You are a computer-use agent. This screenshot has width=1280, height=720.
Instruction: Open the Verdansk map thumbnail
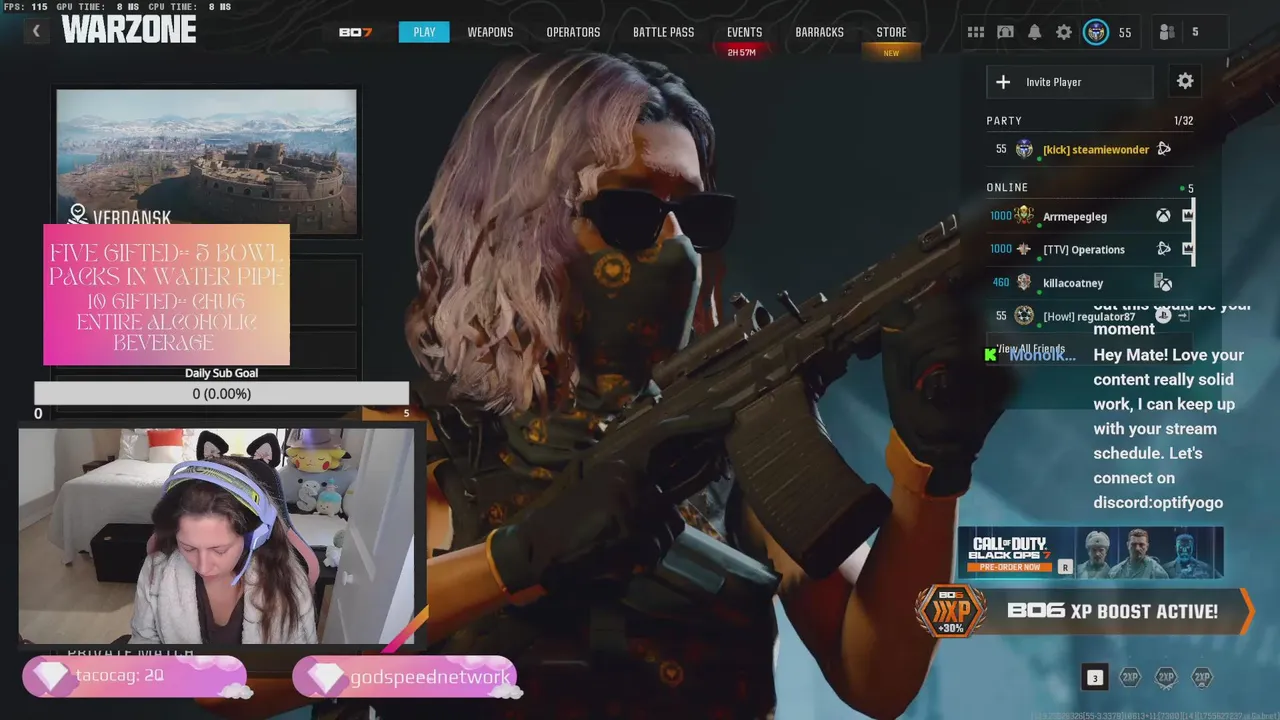[x=206, y=162]
